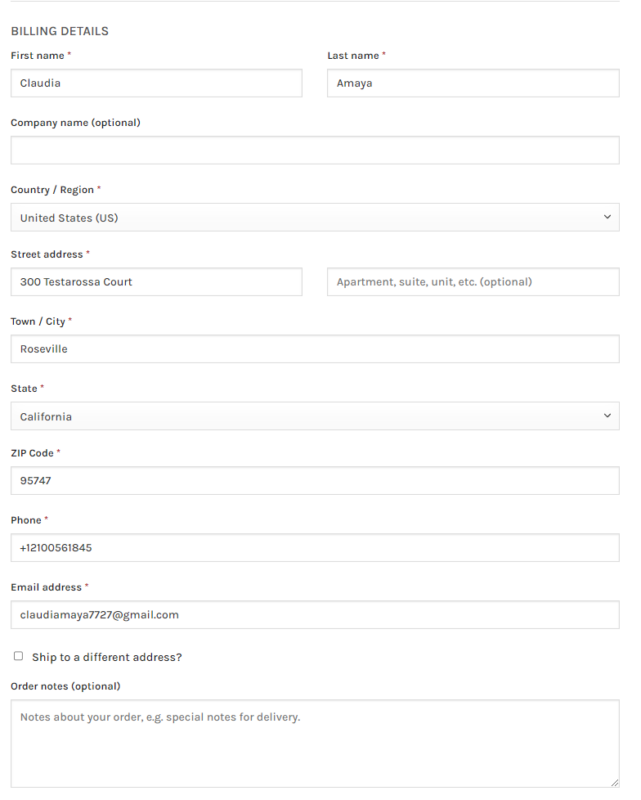Click the Order notes resize handle
Screen dimensions: 641x800
click(x=614, y=782)
